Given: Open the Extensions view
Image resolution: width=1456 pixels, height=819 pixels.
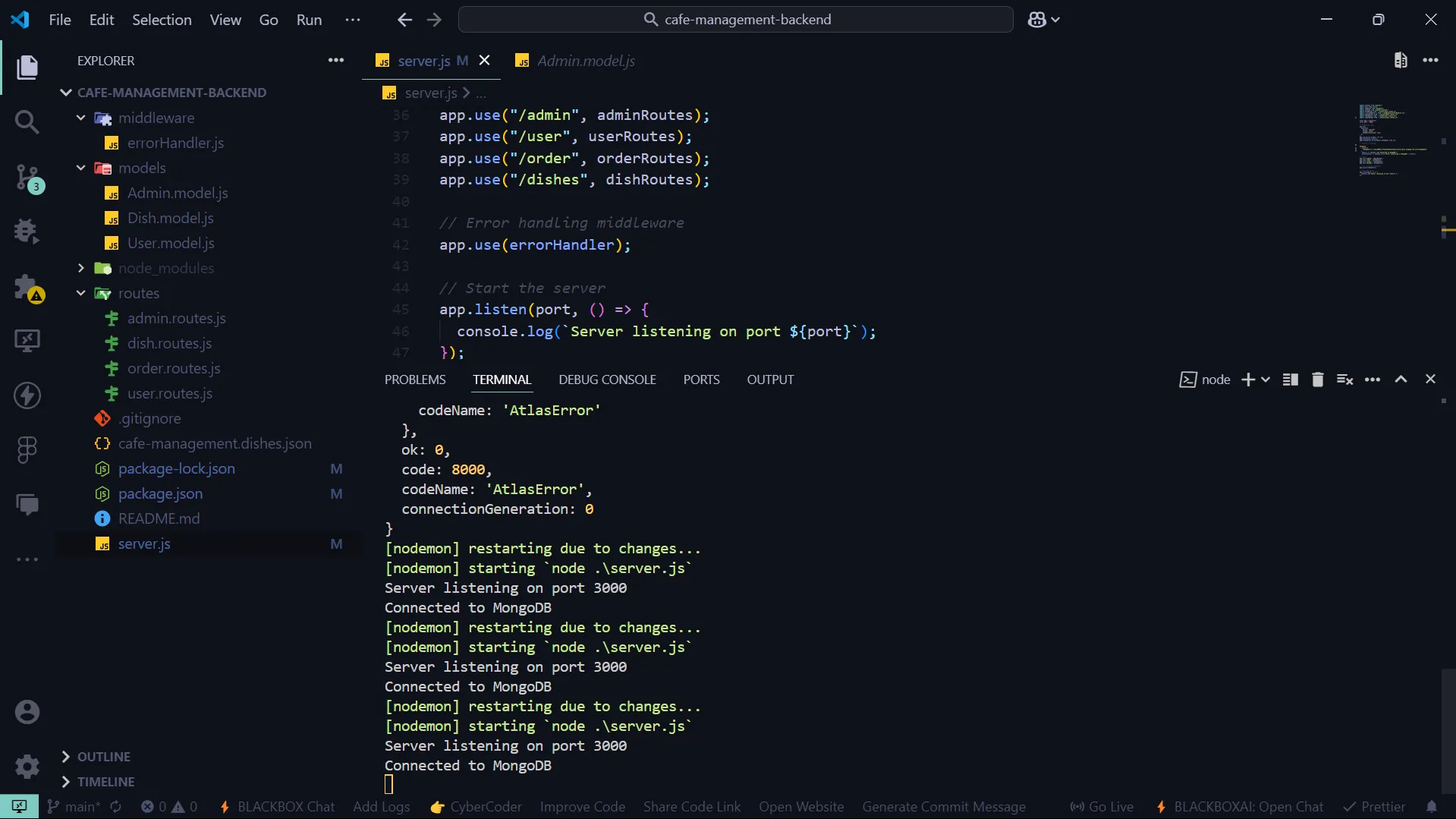Looking at the screenshot, I should click(27, 288).
